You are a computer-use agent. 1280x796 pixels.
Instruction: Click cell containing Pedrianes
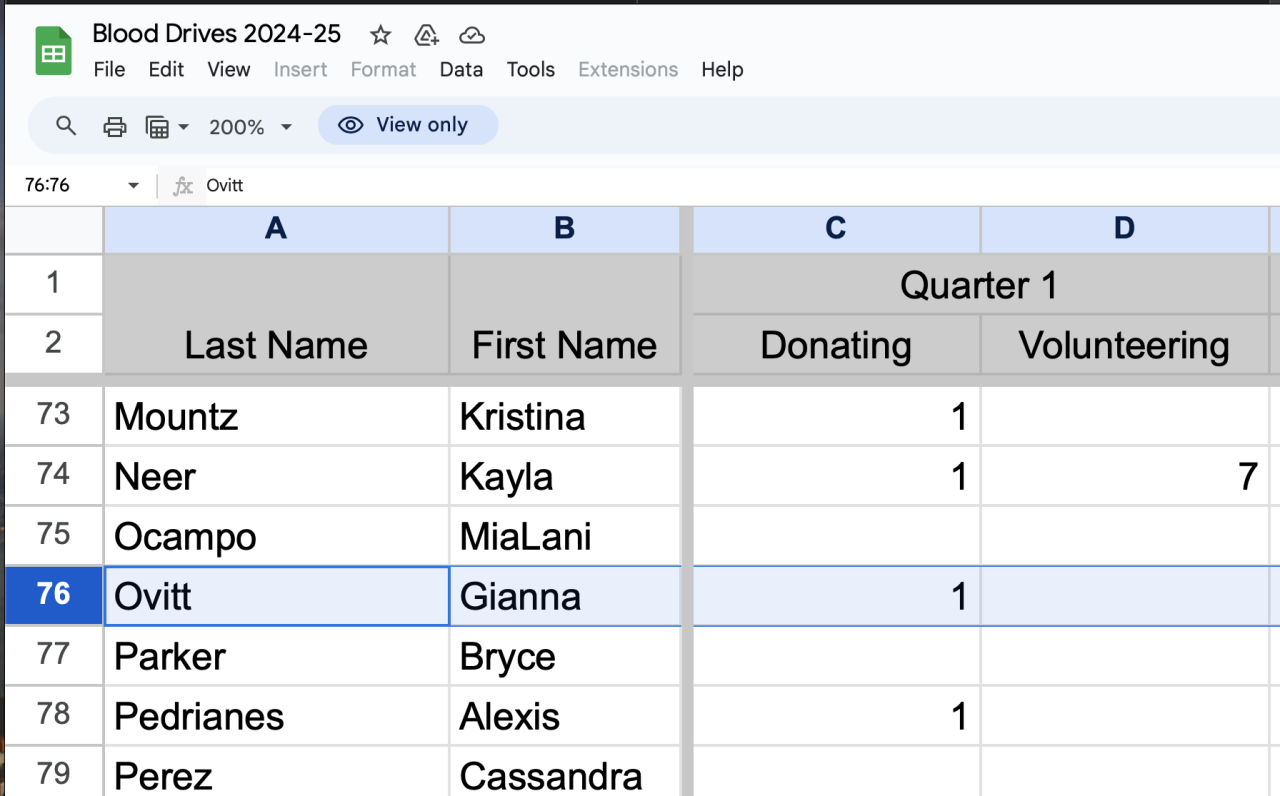coord(276,716)
